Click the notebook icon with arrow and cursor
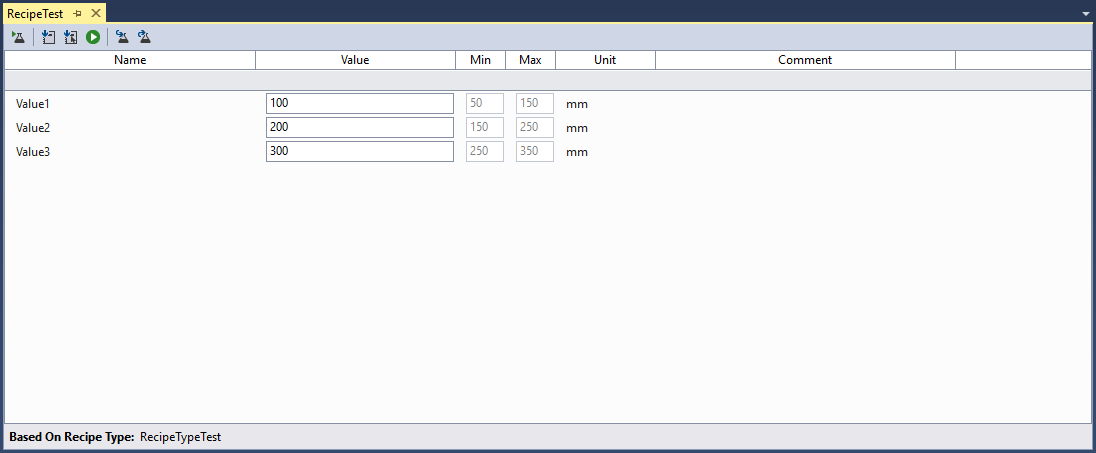 pyautogui.click(x=71, y=38)
